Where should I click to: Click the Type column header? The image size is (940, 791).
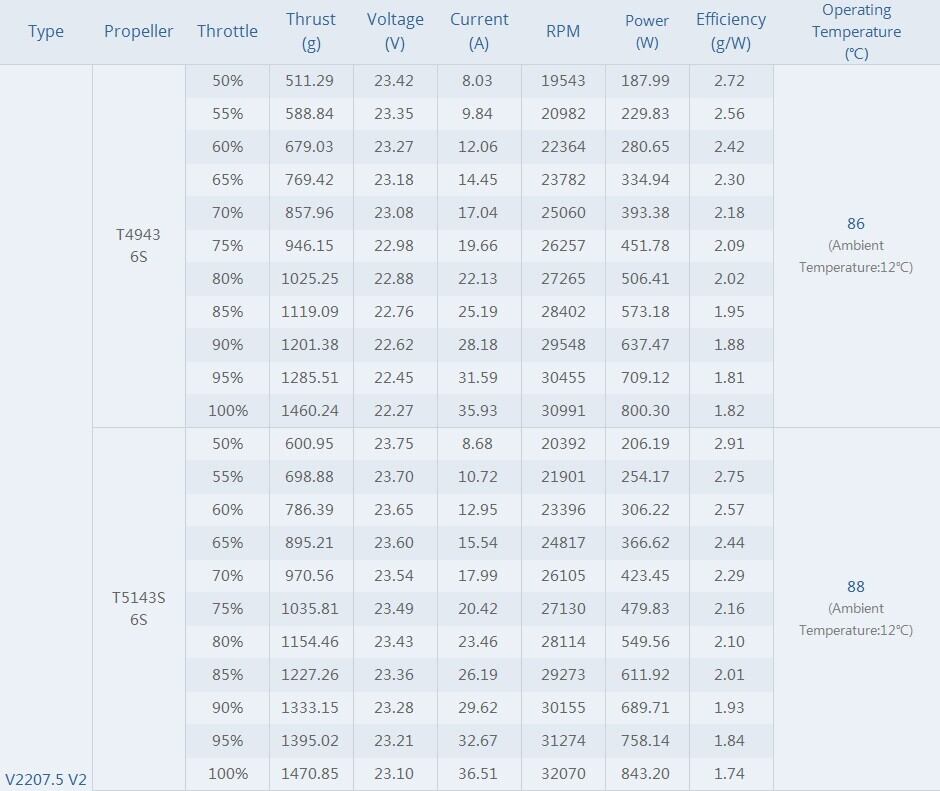[x=46, y=31]
